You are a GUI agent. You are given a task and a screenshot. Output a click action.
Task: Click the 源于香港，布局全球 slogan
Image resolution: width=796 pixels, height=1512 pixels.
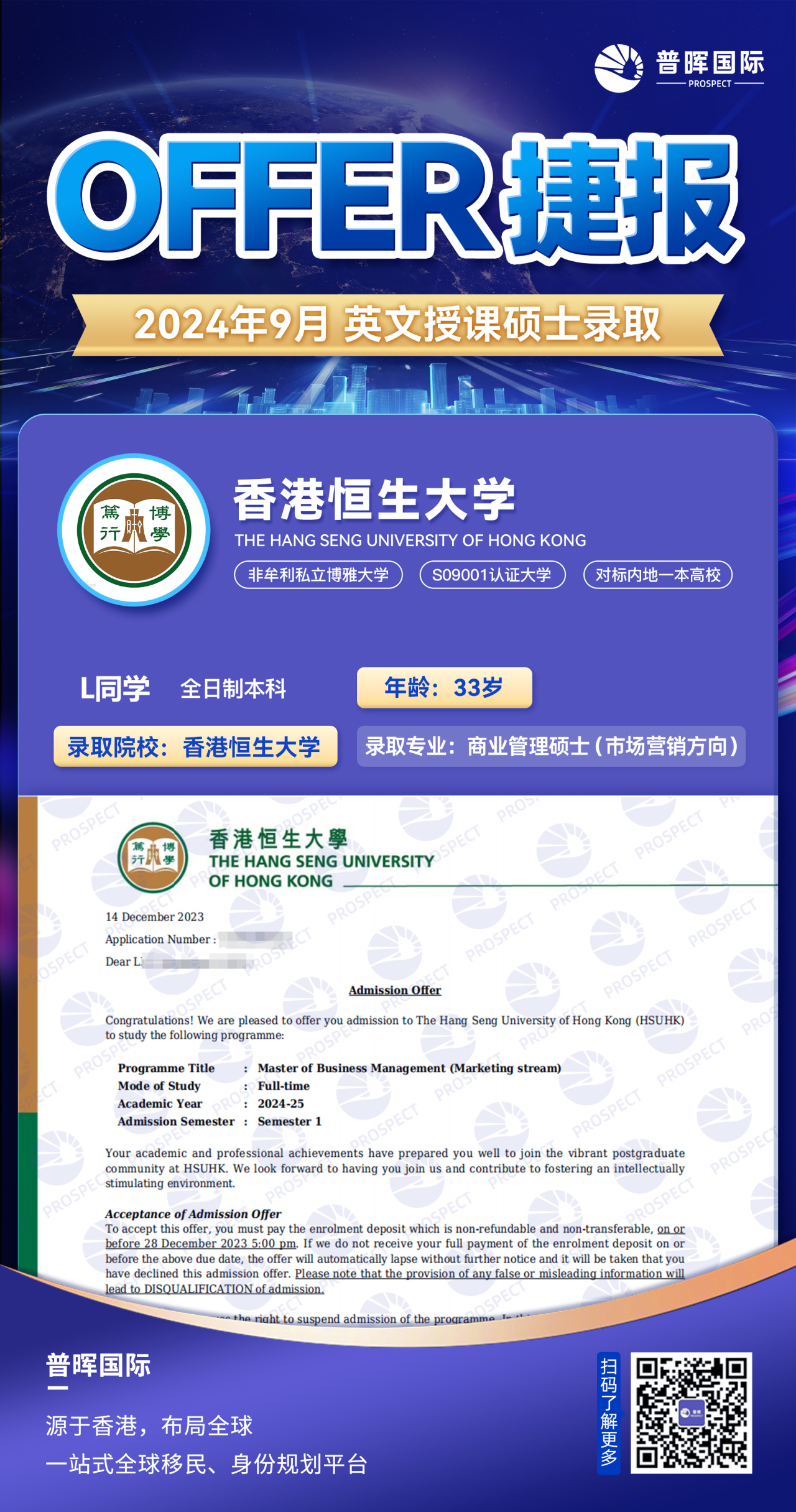point(149,1426)
